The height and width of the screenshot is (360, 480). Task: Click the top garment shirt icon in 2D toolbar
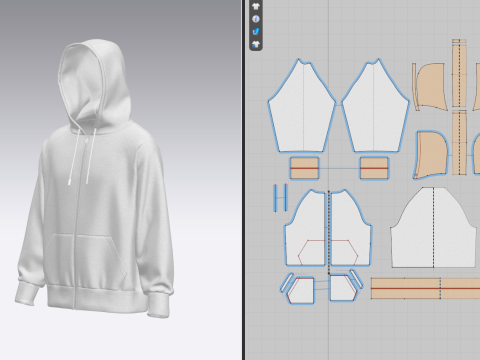pyautogui.click(x=256, y=6)
